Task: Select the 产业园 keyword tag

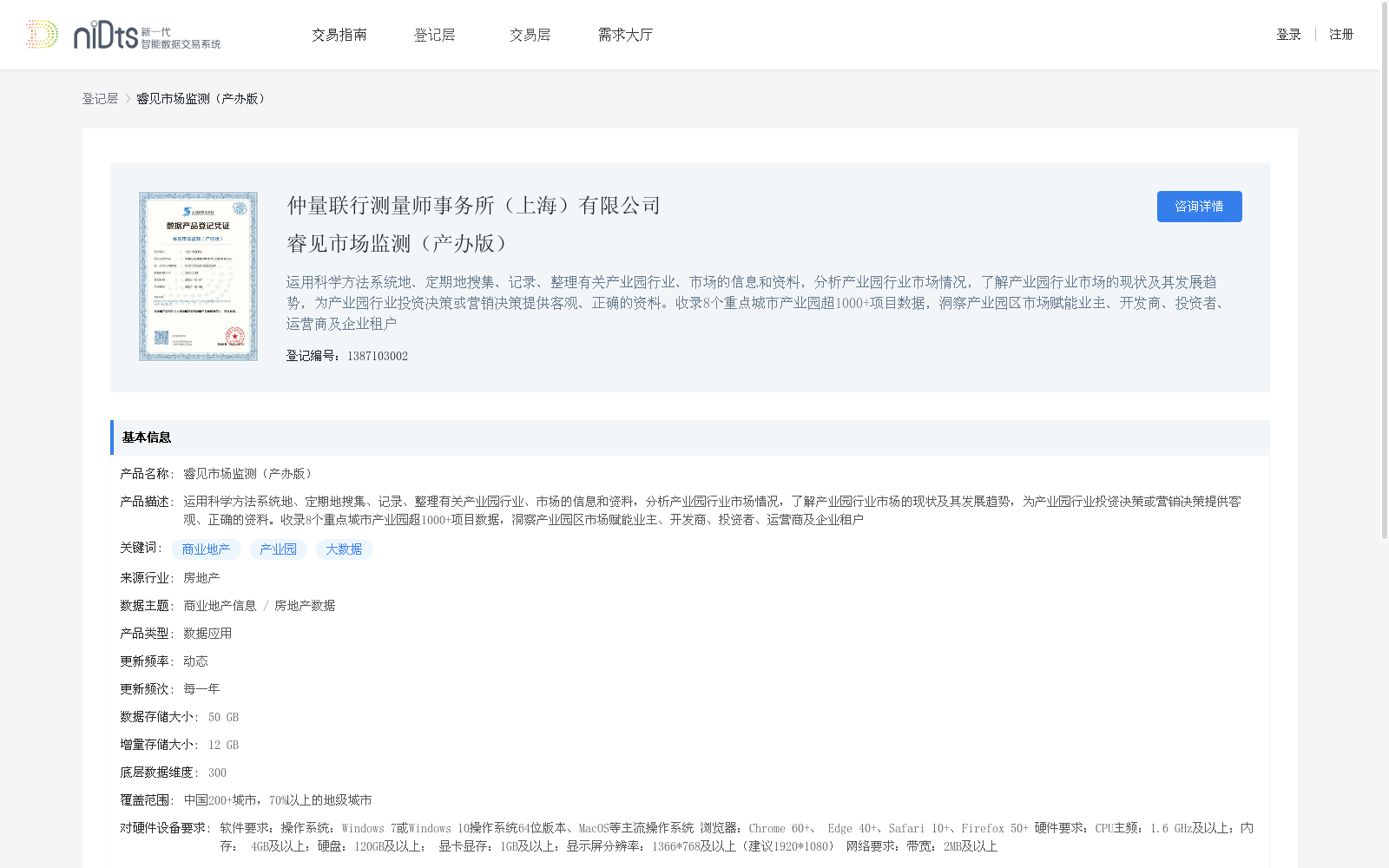Action: (279, 549)
